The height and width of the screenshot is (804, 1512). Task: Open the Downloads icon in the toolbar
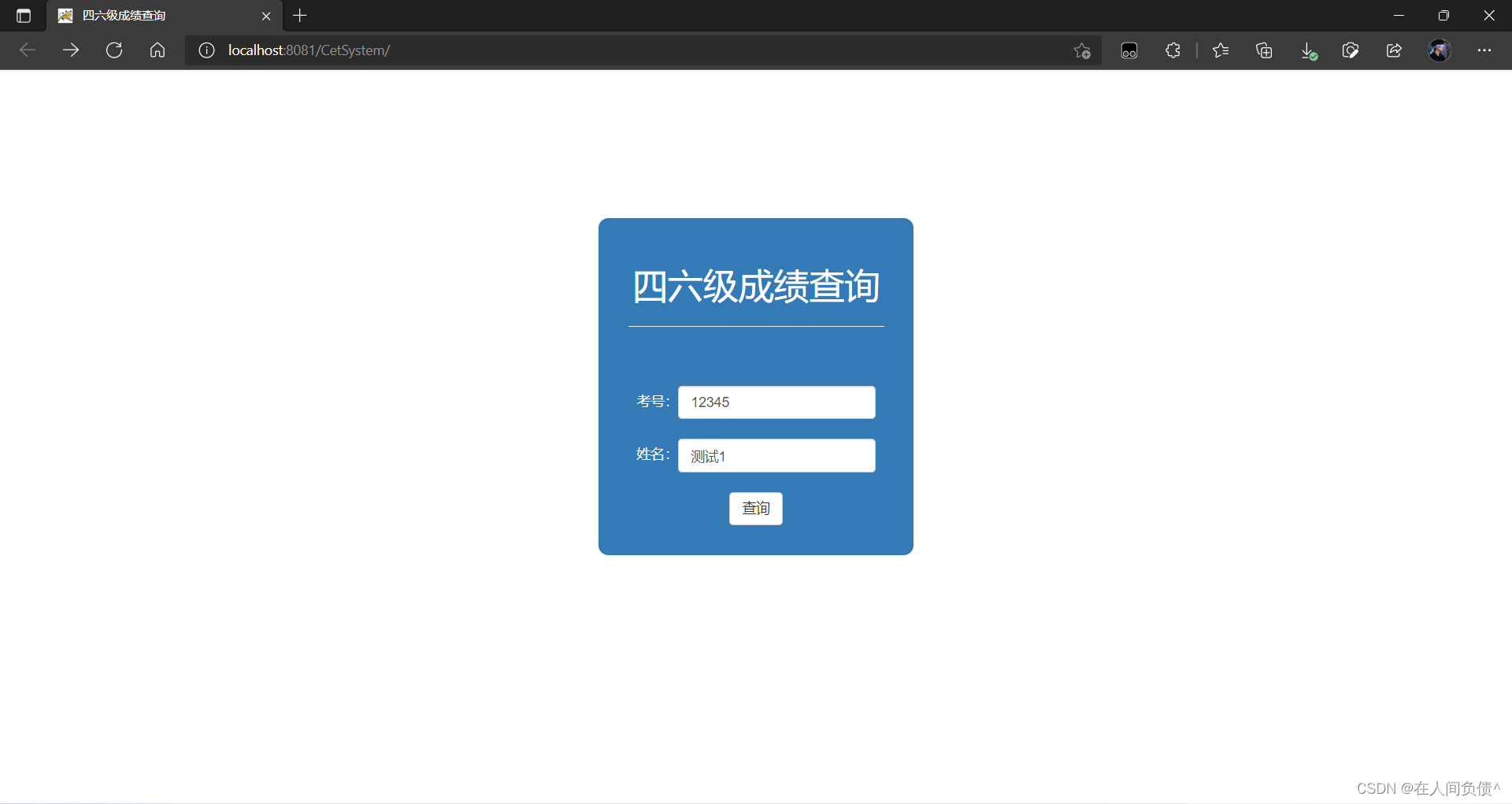coord(1308,50)
